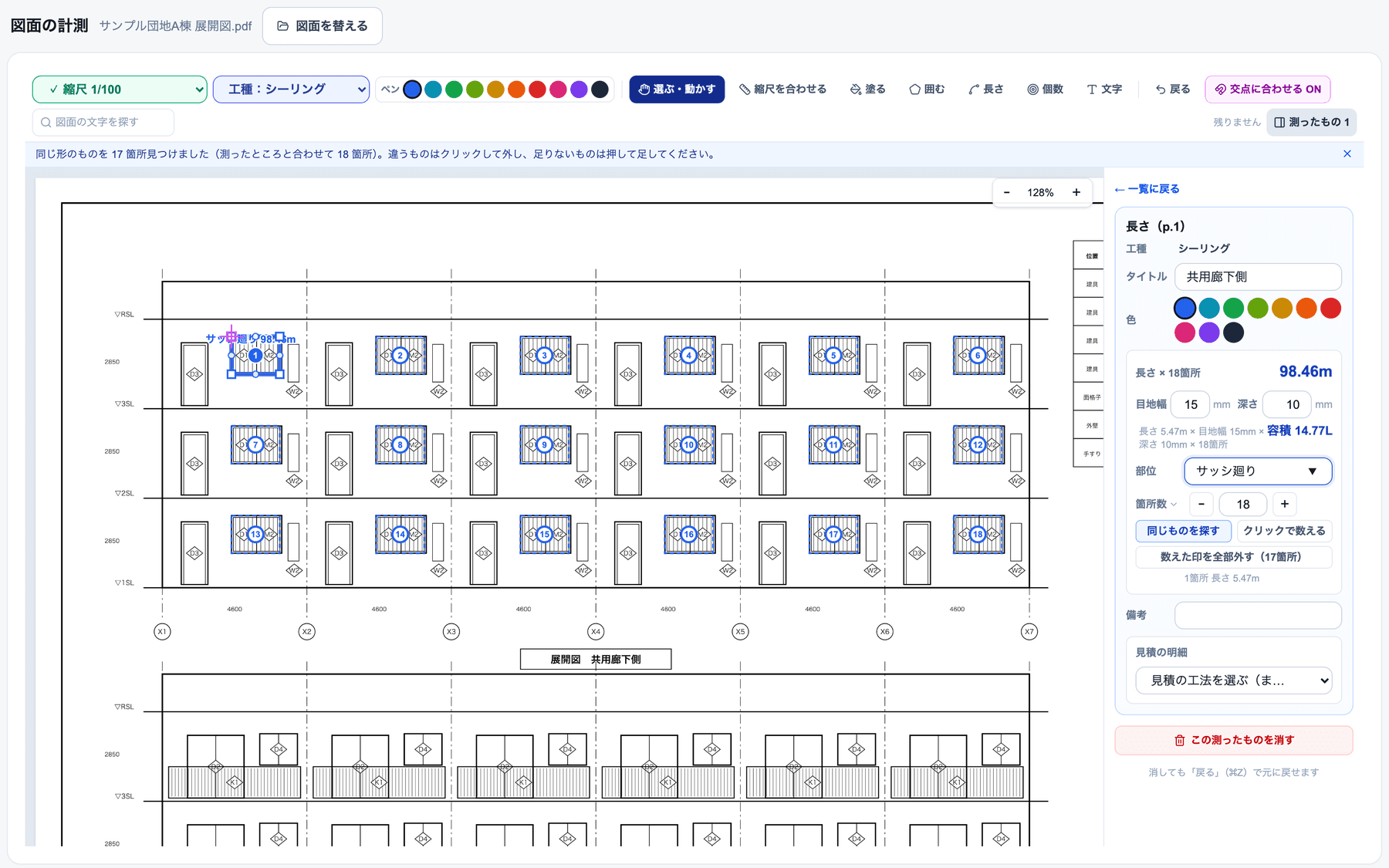This screenshot has width=1389, height=868.
Task: Select the 文字 text tool
Action: (x=1104, y=90)
